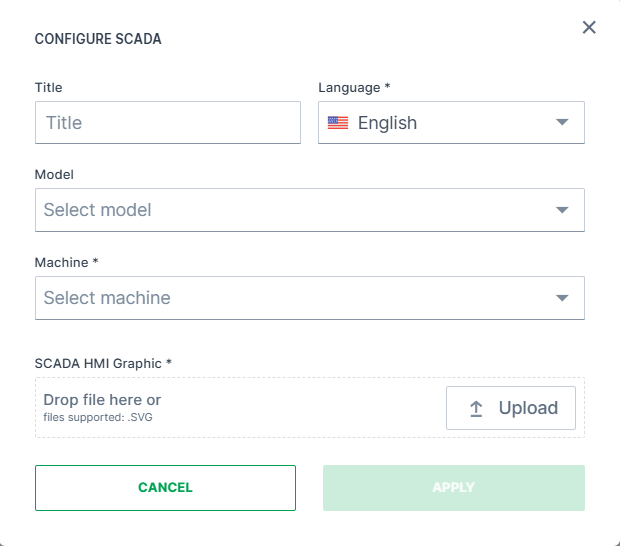Close the Configure SCADA dialog

pyautogui.click(x=589, y=28)
